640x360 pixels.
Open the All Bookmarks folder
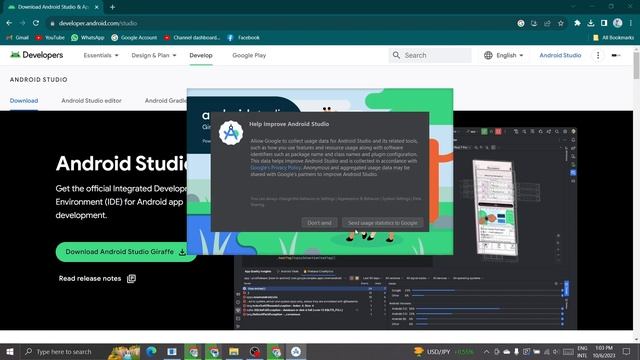(613, 38)
